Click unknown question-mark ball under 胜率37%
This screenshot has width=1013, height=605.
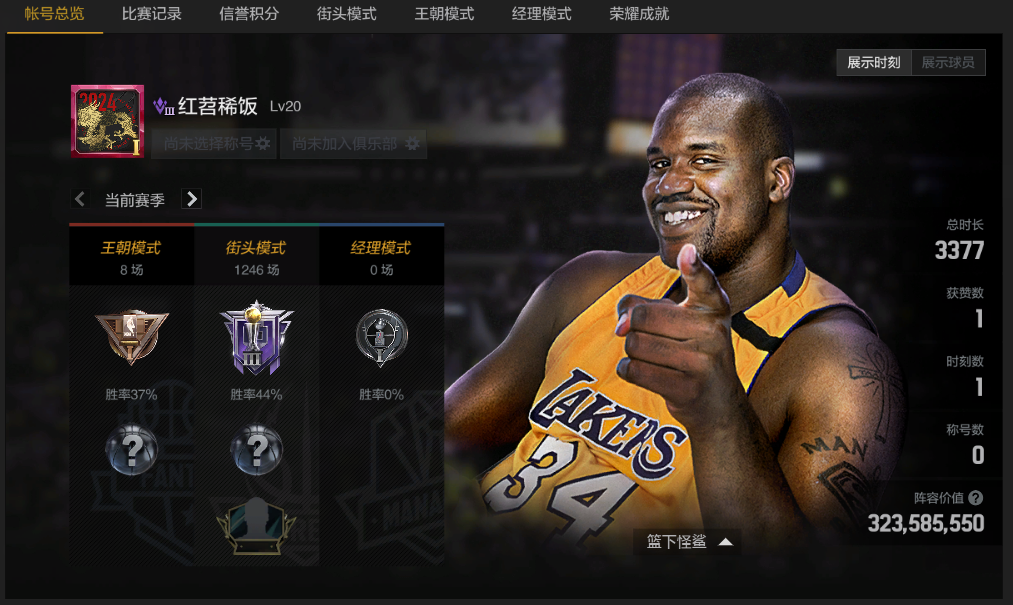click(x=132, y=449)
